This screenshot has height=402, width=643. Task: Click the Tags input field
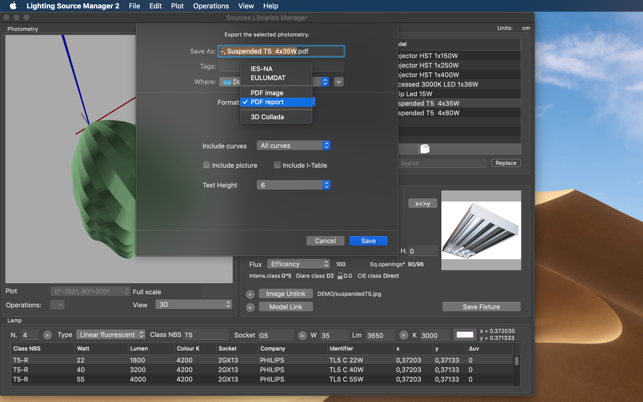281,66
